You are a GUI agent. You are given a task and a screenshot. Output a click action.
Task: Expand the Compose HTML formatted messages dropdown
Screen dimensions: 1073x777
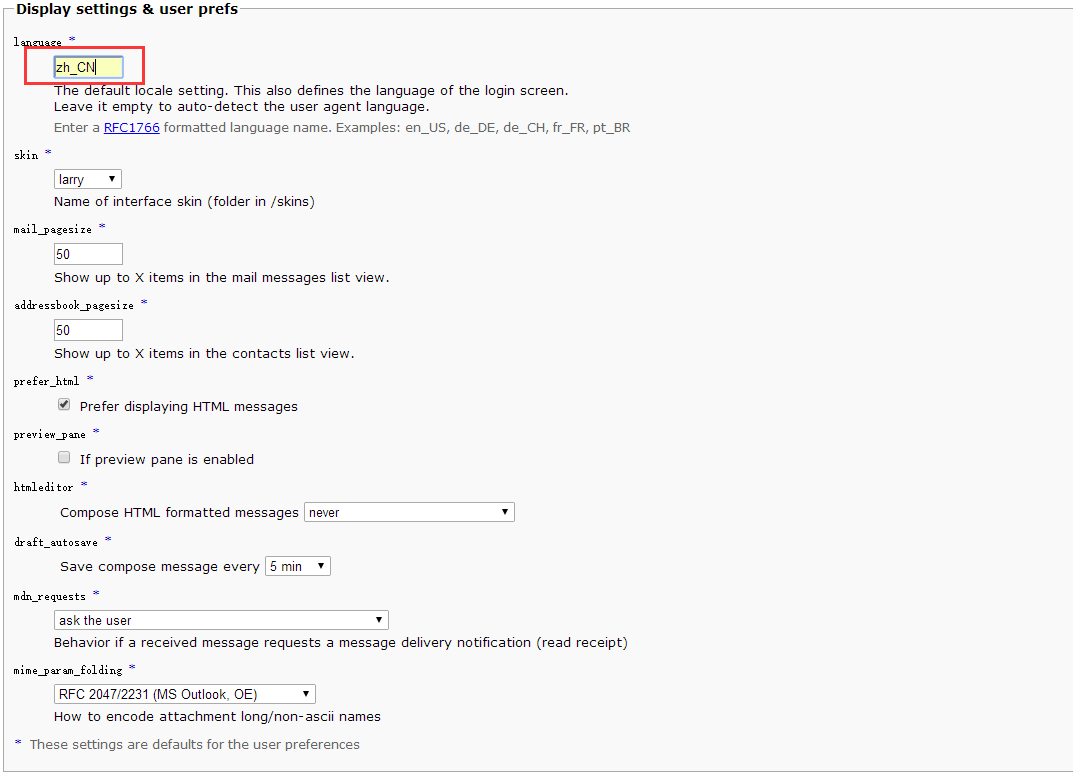click(x=409, y=512)
